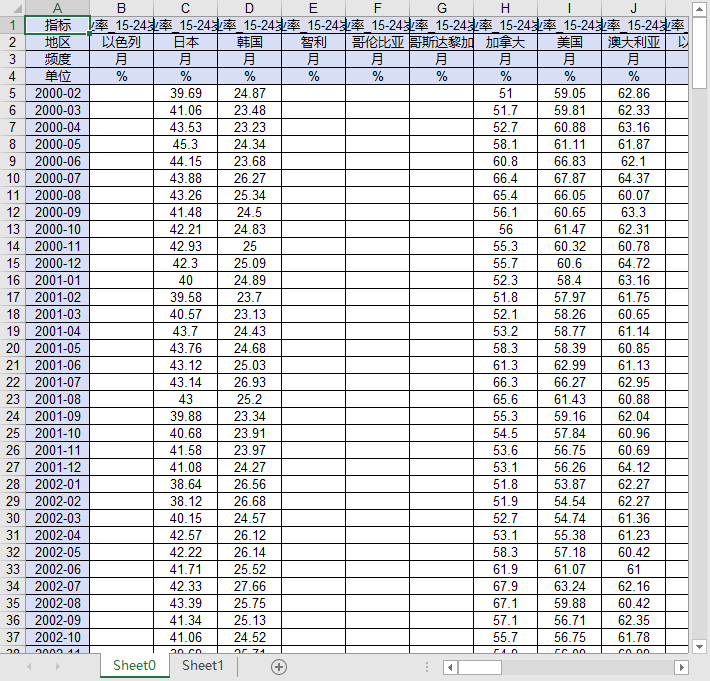Select column B header
710x681 pixels.
tap(121, 8)
